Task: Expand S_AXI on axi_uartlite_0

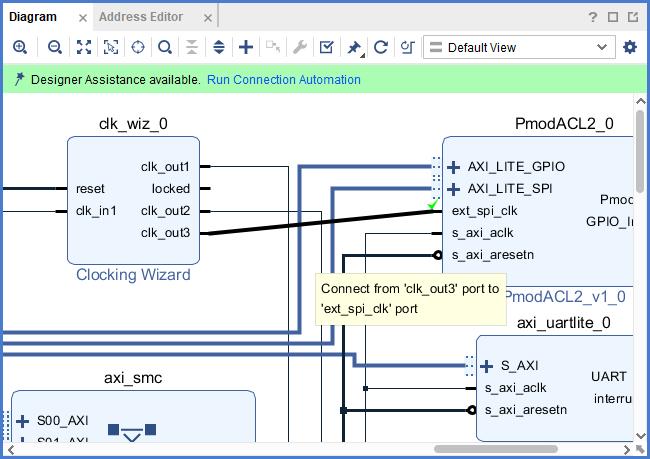Action: [486, 366]
